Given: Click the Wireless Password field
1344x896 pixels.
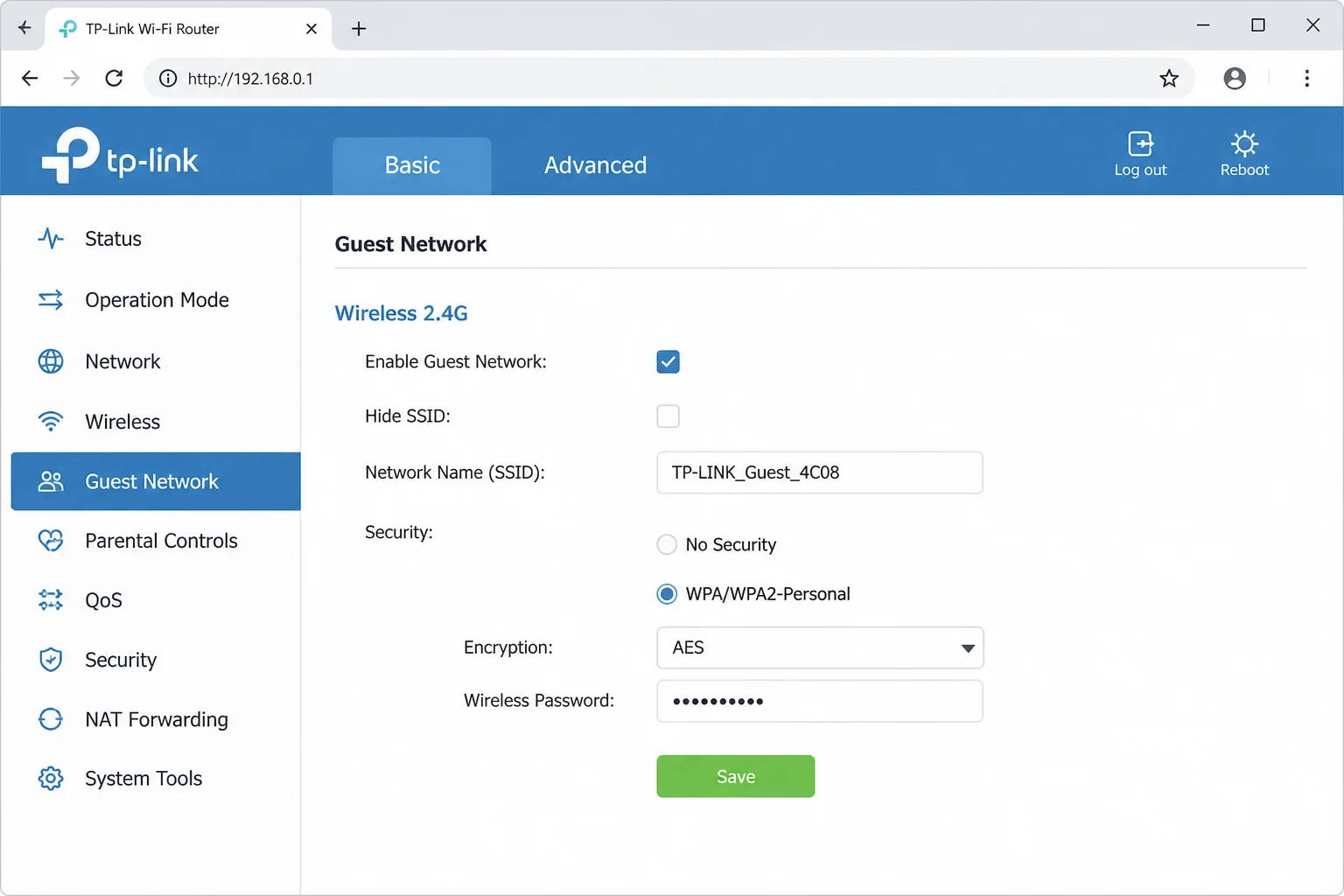Looking at the screenshot, I should click(820, 701).
